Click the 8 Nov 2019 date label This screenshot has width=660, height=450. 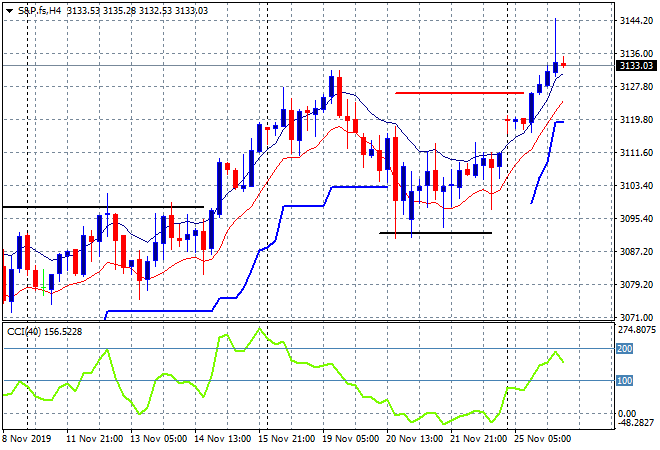27,439
